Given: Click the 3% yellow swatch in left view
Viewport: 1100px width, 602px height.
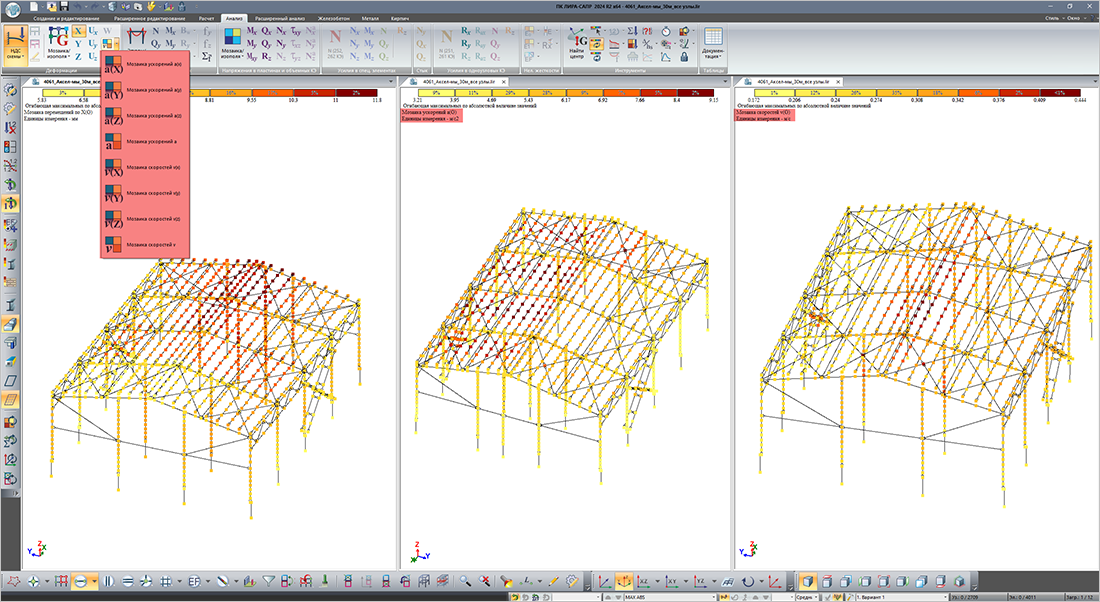Looking at the screenshot, I should (x=63, y=93).
